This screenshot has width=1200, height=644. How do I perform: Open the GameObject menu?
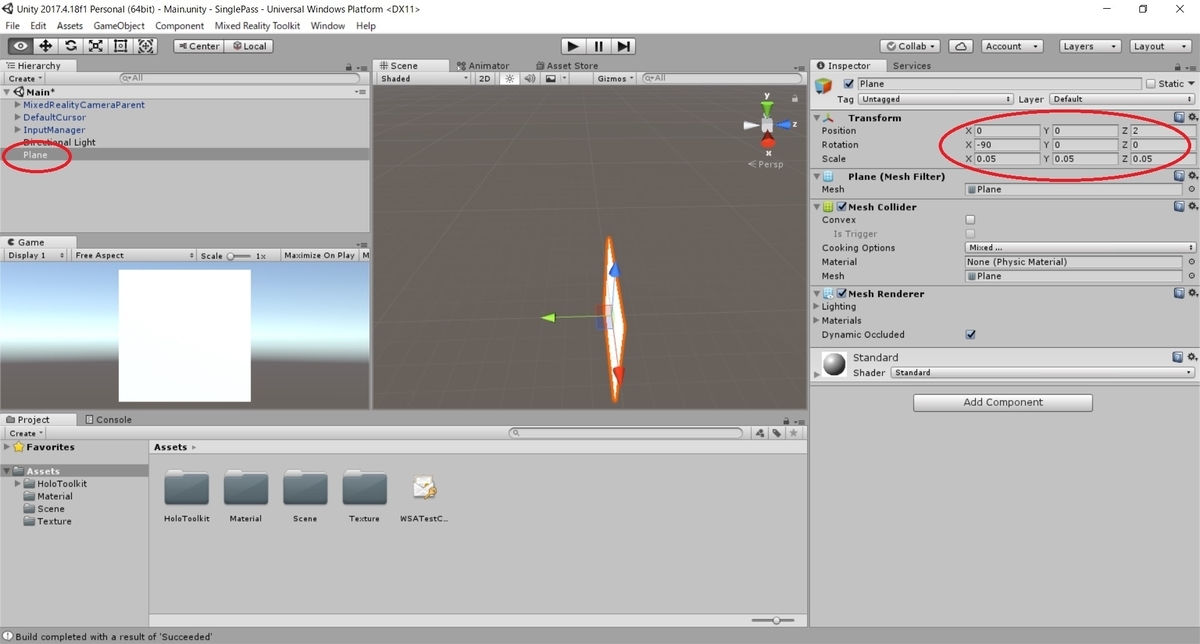point(118,26)
